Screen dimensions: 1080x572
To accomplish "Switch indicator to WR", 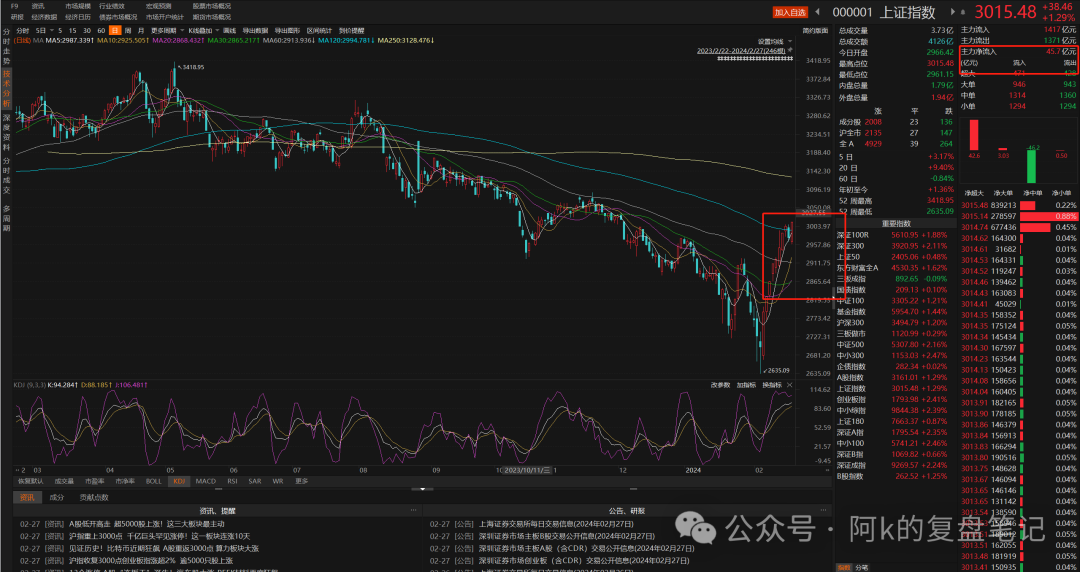I will (278, 481).
